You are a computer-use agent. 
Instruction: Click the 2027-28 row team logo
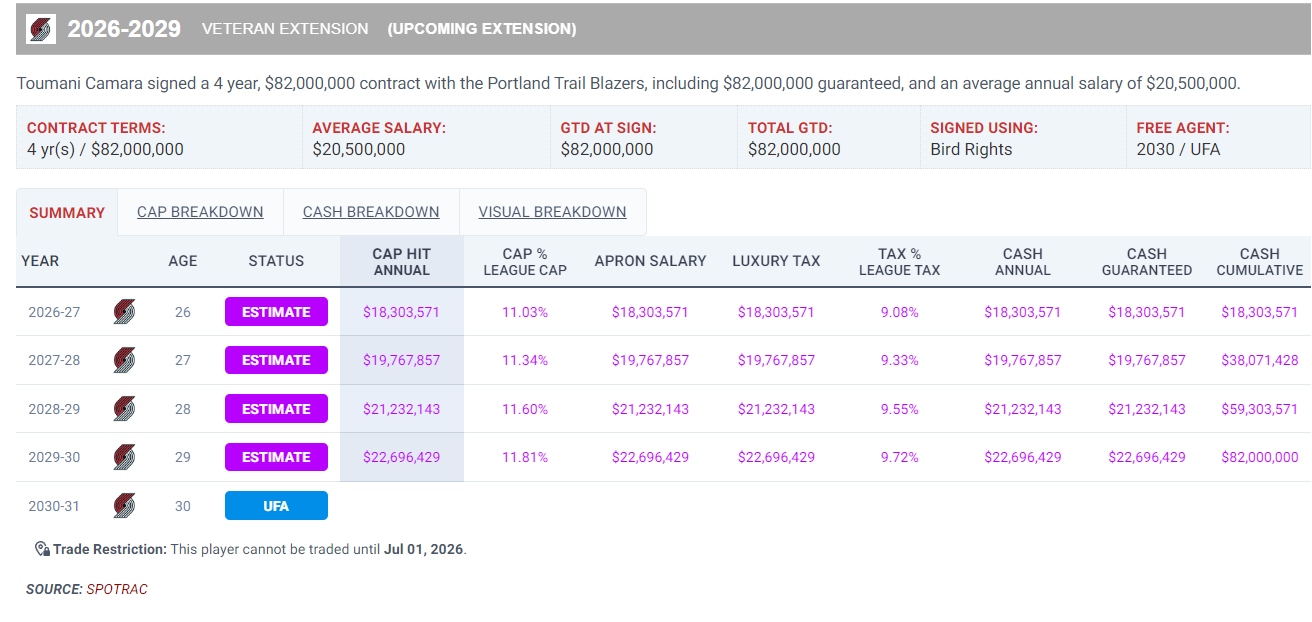[124, 360]
